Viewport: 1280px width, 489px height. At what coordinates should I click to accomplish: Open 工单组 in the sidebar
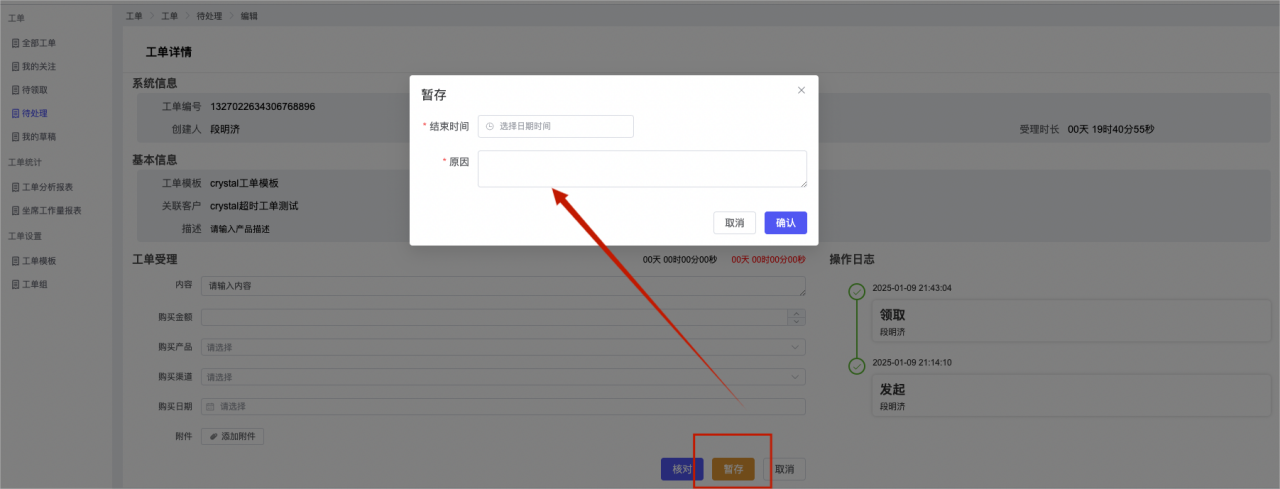(x=35, y=284)
